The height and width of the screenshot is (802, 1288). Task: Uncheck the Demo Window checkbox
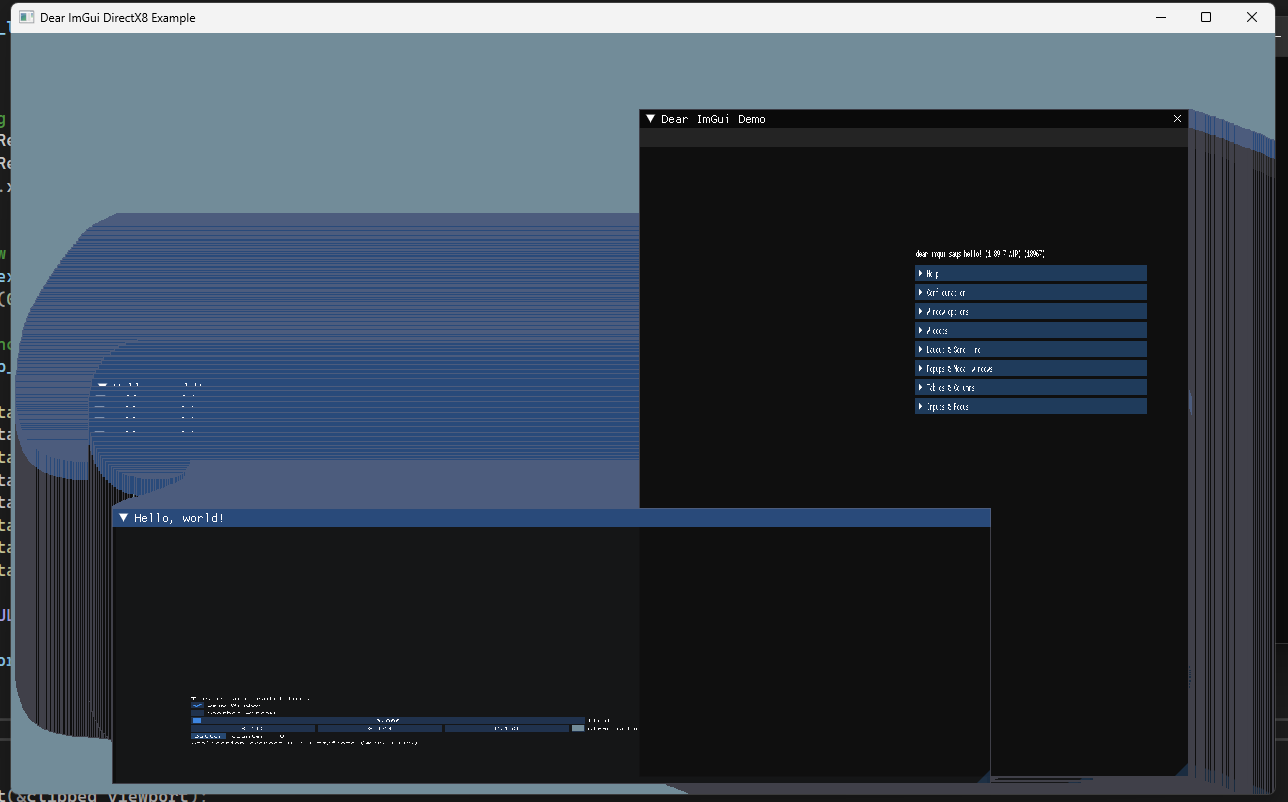click(196, 704)
